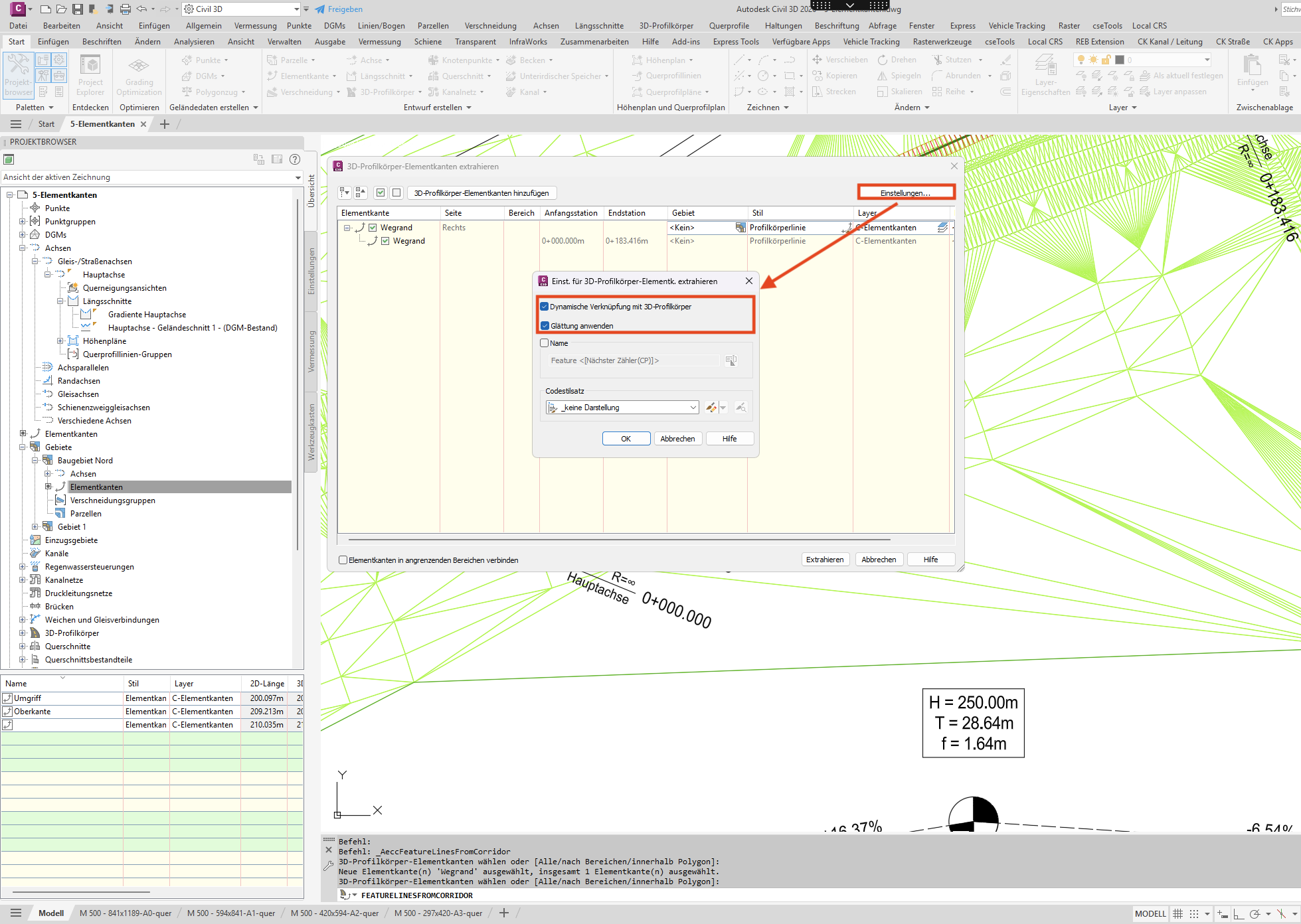Screen dimensions: 1301x924
Task: Switch to the Beschriften ribbon tab
Action: tap(102, 42)
